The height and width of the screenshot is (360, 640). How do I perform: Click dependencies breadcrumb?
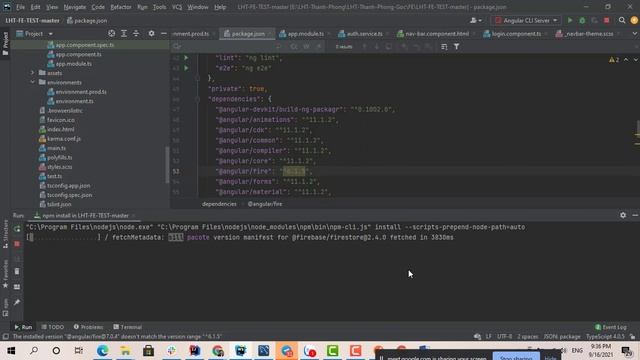219,204
